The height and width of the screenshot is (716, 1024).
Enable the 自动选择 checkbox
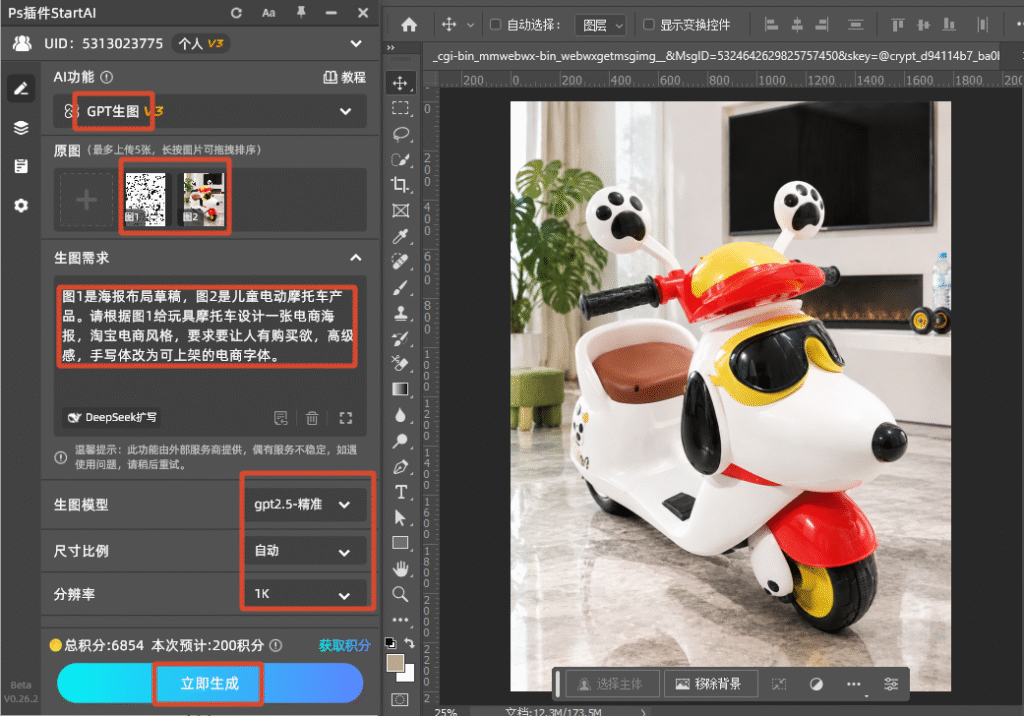coord(495,25)
